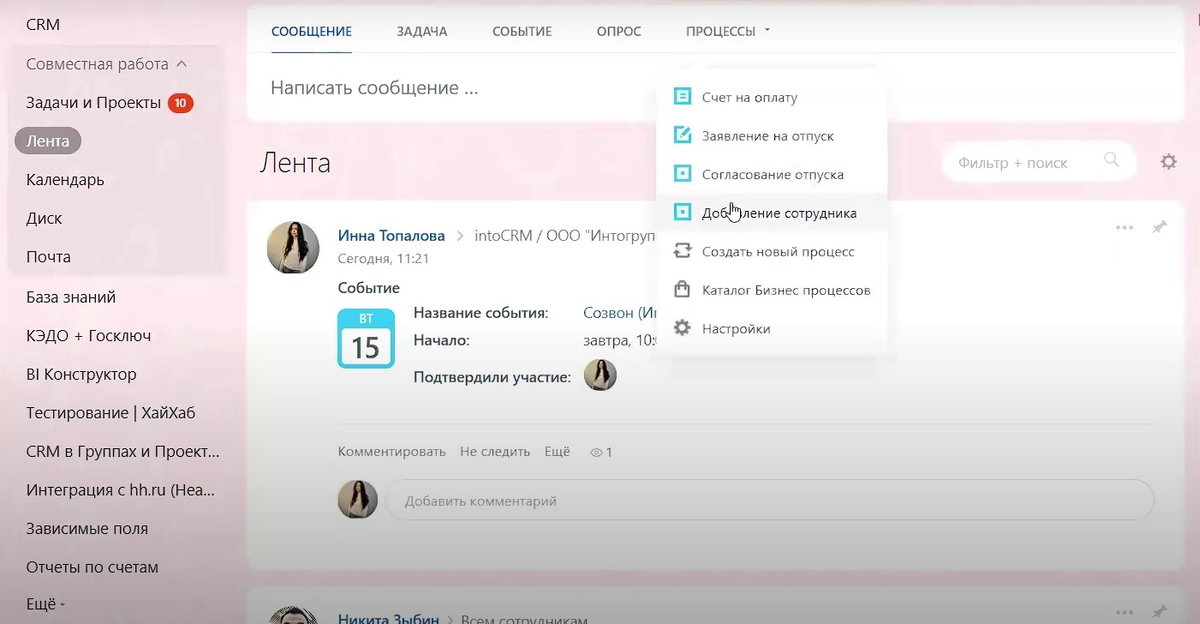
Task: Click the Добавление сотрудника process icon
Action: pos(682,212)
